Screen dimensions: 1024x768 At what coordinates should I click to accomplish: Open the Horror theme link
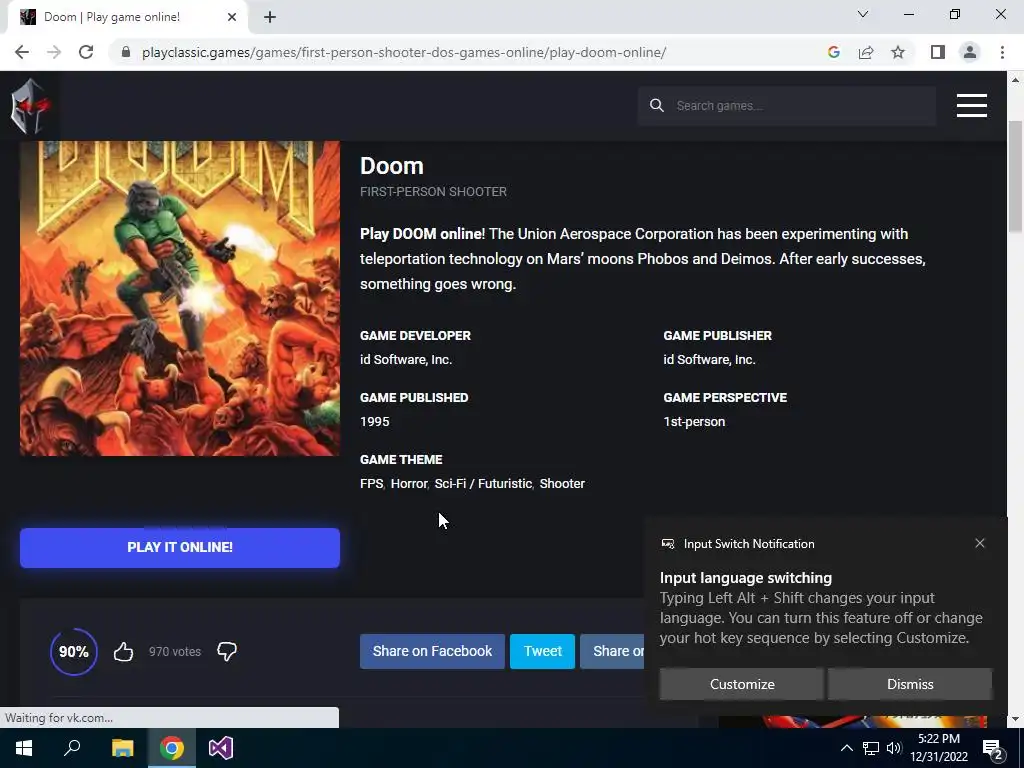pos(409,483)
